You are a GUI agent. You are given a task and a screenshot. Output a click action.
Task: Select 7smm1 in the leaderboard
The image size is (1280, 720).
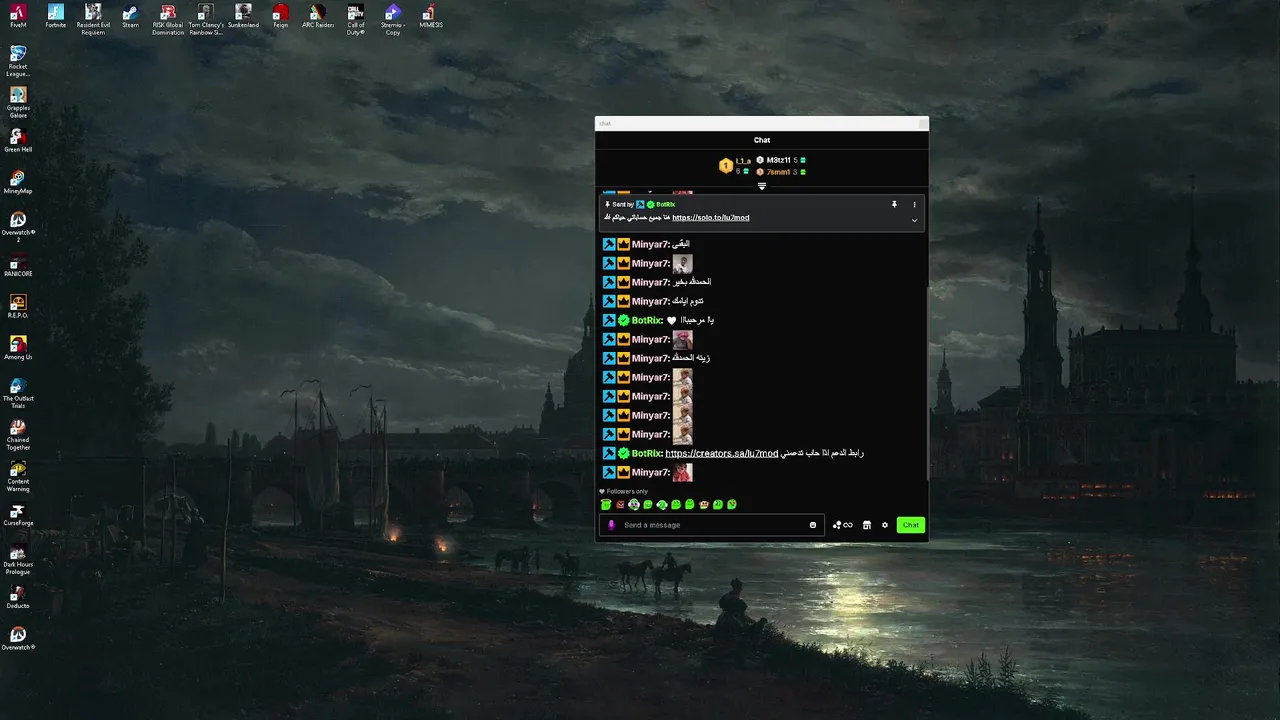[x=778, y=172]
